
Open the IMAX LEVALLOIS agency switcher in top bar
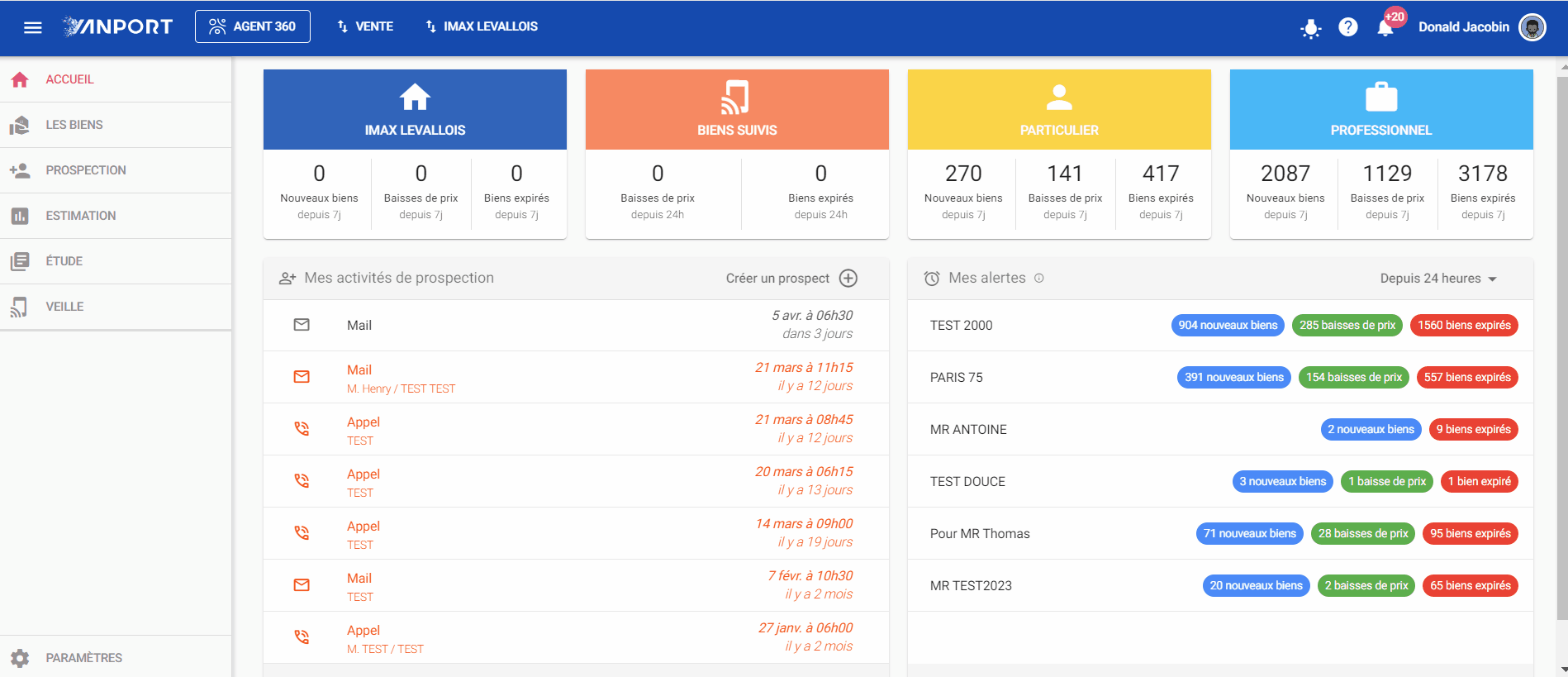pyautogui.click(x=482, y=26)
